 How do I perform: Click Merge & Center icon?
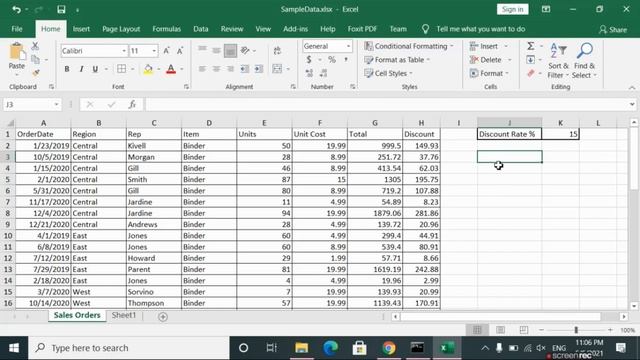(x=277, y=69)
